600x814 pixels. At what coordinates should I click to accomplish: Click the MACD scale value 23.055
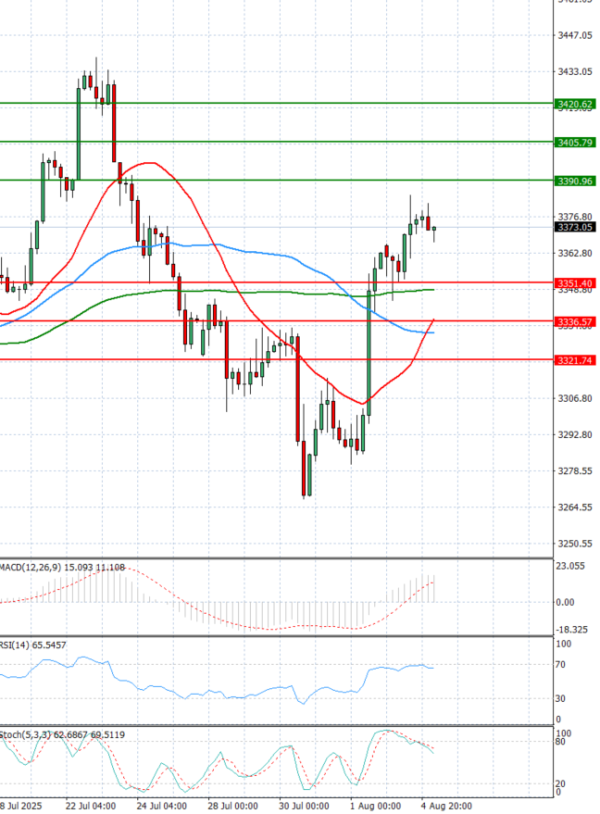(570, 566)
